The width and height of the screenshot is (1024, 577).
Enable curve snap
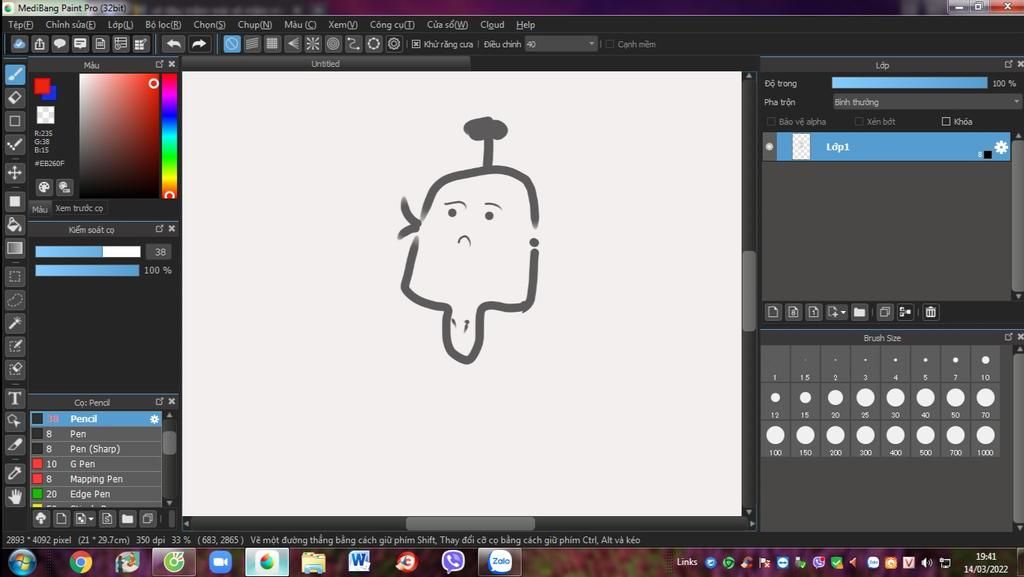(x=353, y=44)
